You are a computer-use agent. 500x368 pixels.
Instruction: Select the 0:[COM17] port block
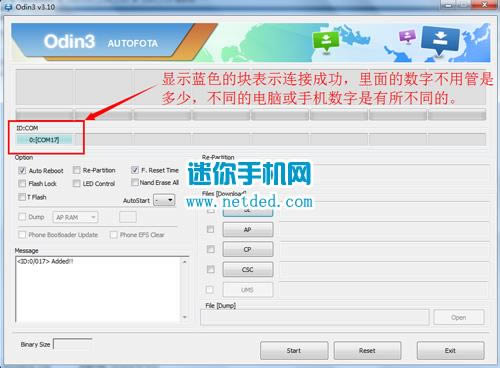44,140
